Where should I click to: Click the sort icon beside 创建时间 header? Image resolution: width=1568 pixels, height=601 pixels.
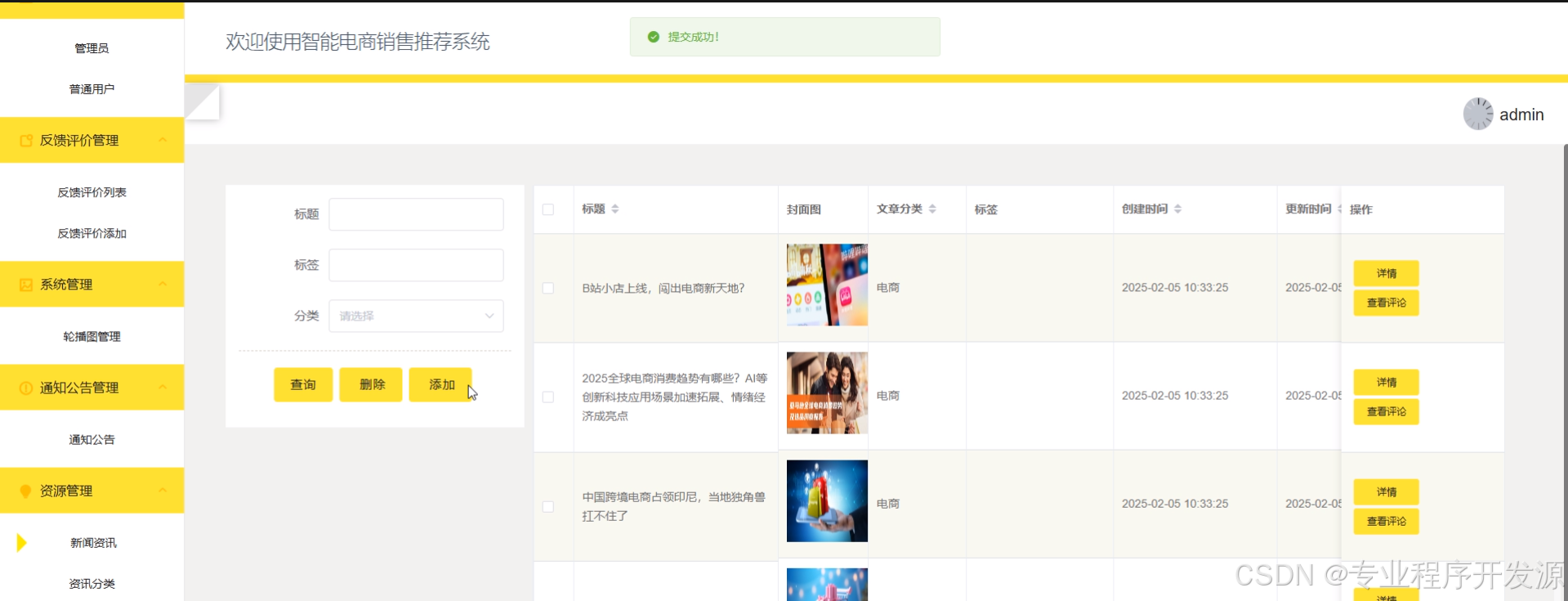point(1177,209)
